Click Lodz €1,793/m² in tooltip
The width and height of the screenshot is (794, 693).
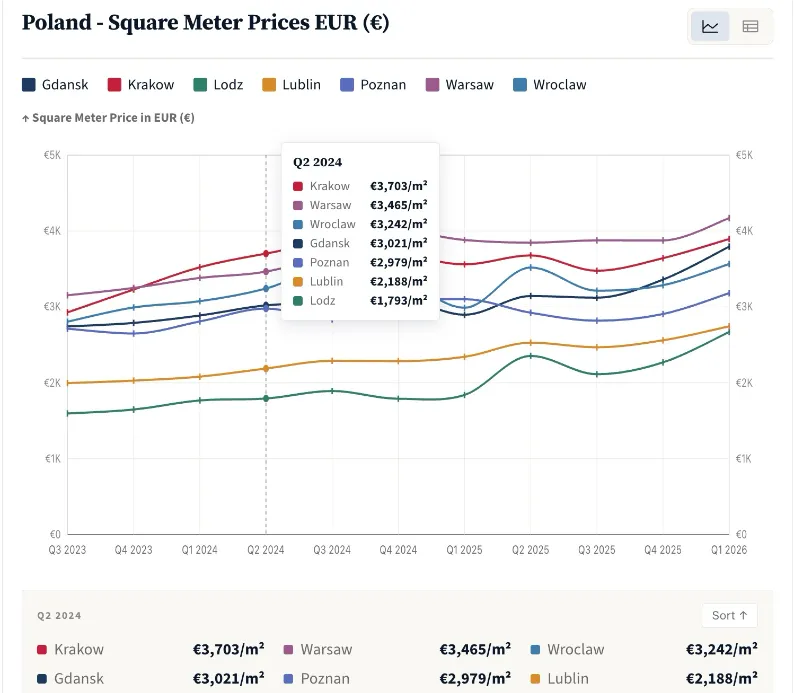point(360,301)
